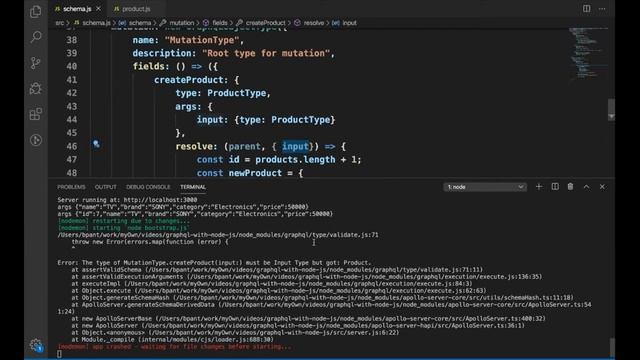Switch to the schema.js tab
The width and height of the screenshot is (640, 360).
(77, 9)
